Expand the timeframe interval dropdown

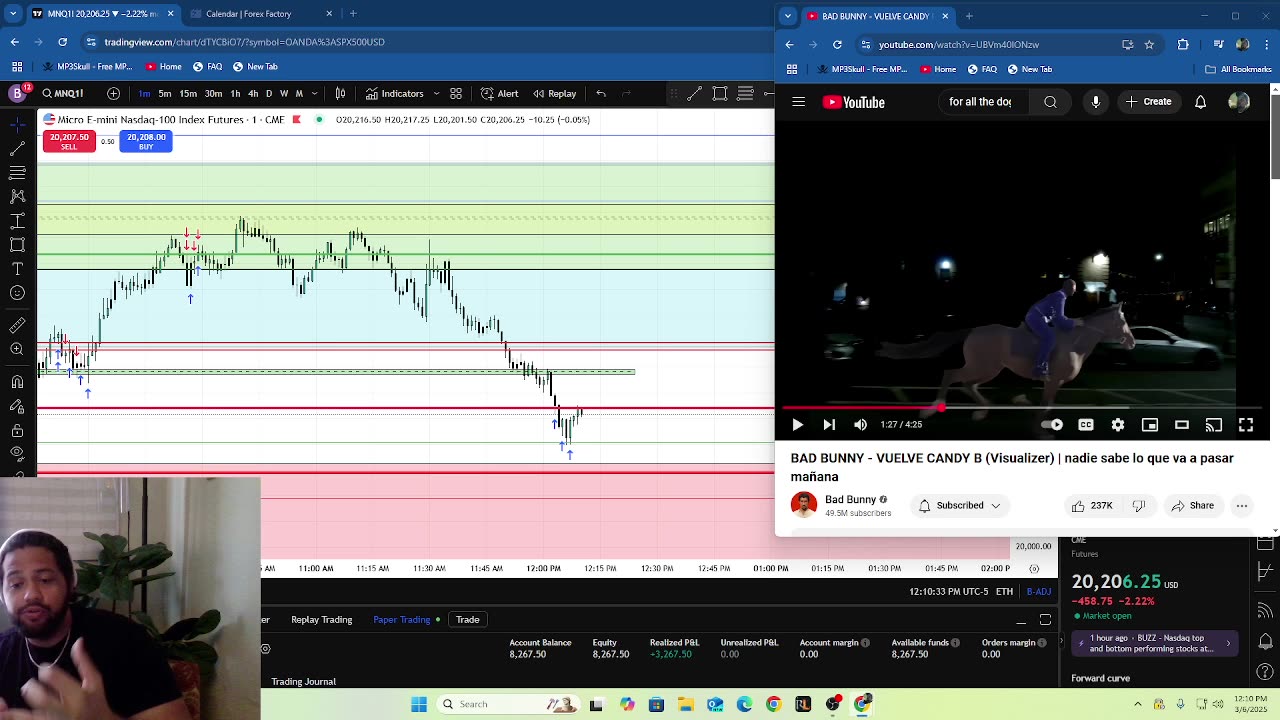click(314, 94)
